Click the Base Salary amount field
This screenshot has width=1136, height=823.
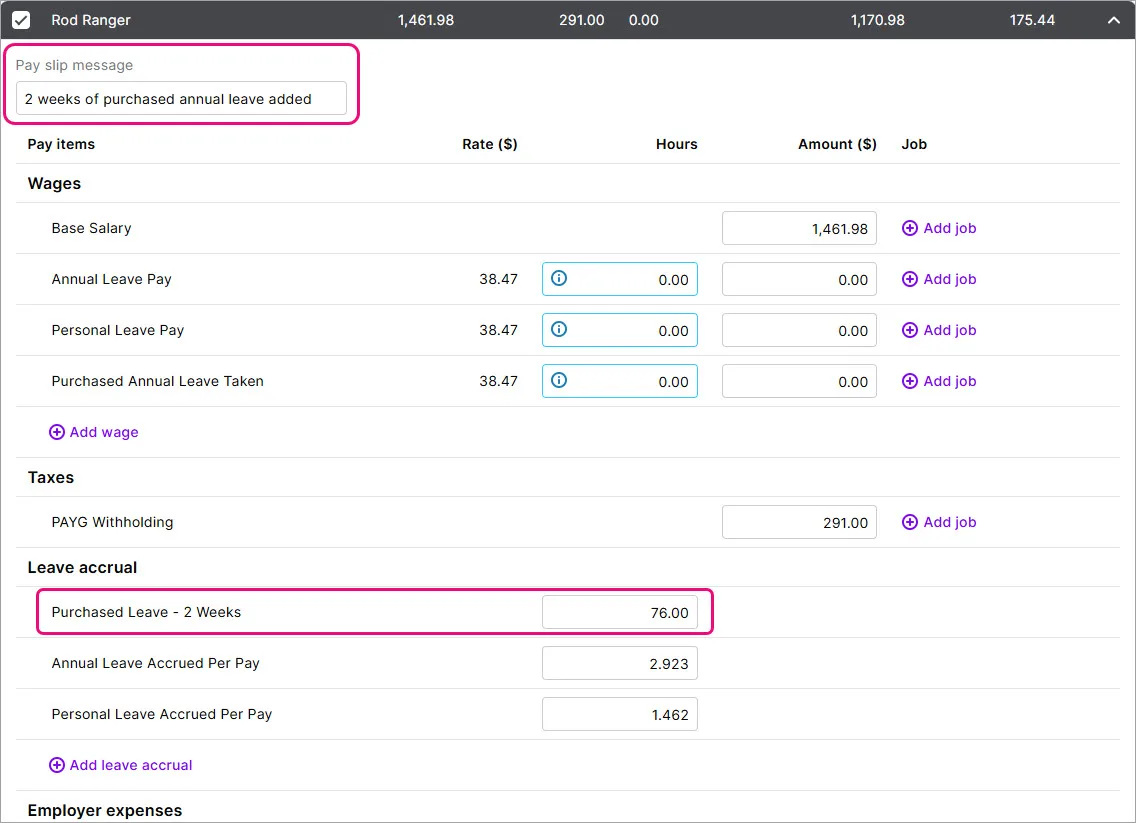[799, 228]
